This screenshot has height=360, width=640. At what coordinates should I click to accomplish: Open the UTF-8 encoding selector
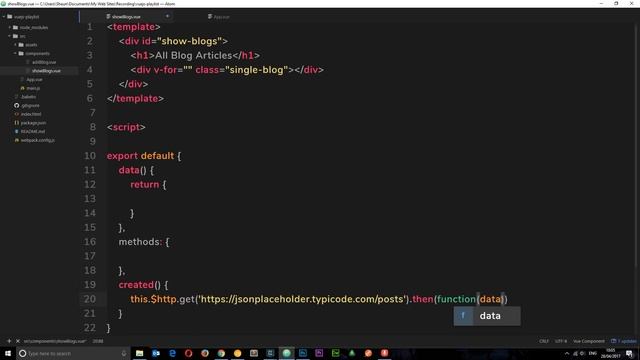[x=561, y=341]
